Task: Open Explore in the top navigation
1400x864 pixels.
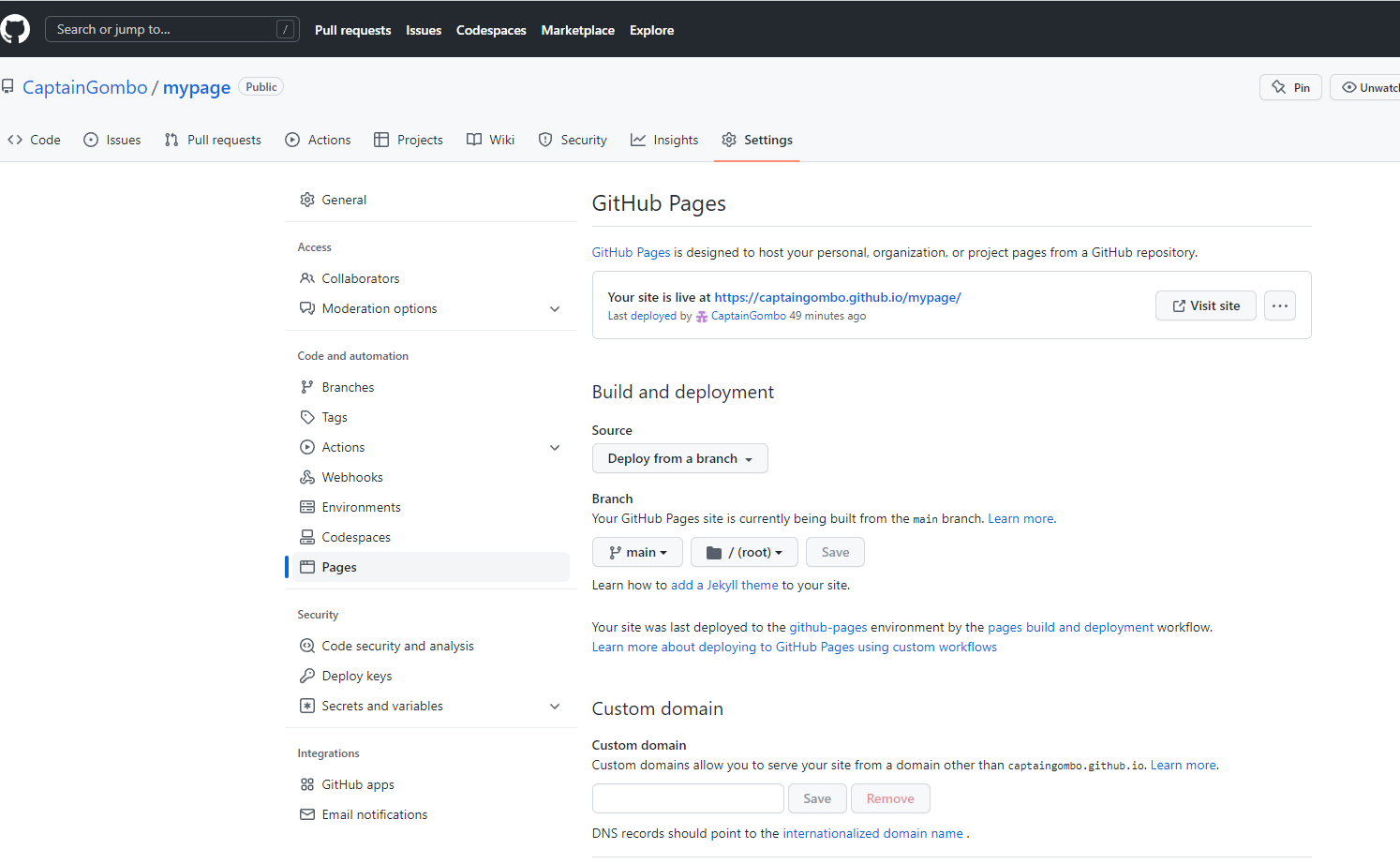Action: point(652,30)
